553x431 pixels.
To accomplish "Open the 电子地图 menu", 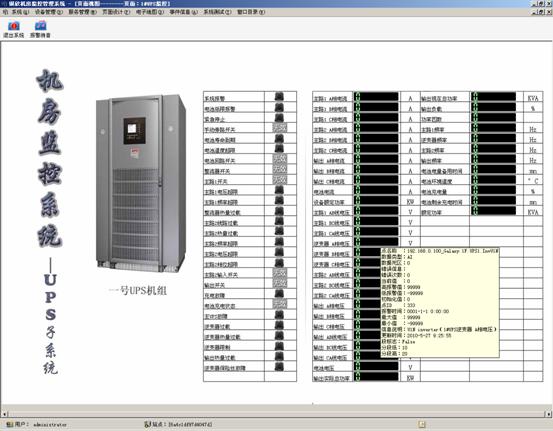I will tap(150, 12).
